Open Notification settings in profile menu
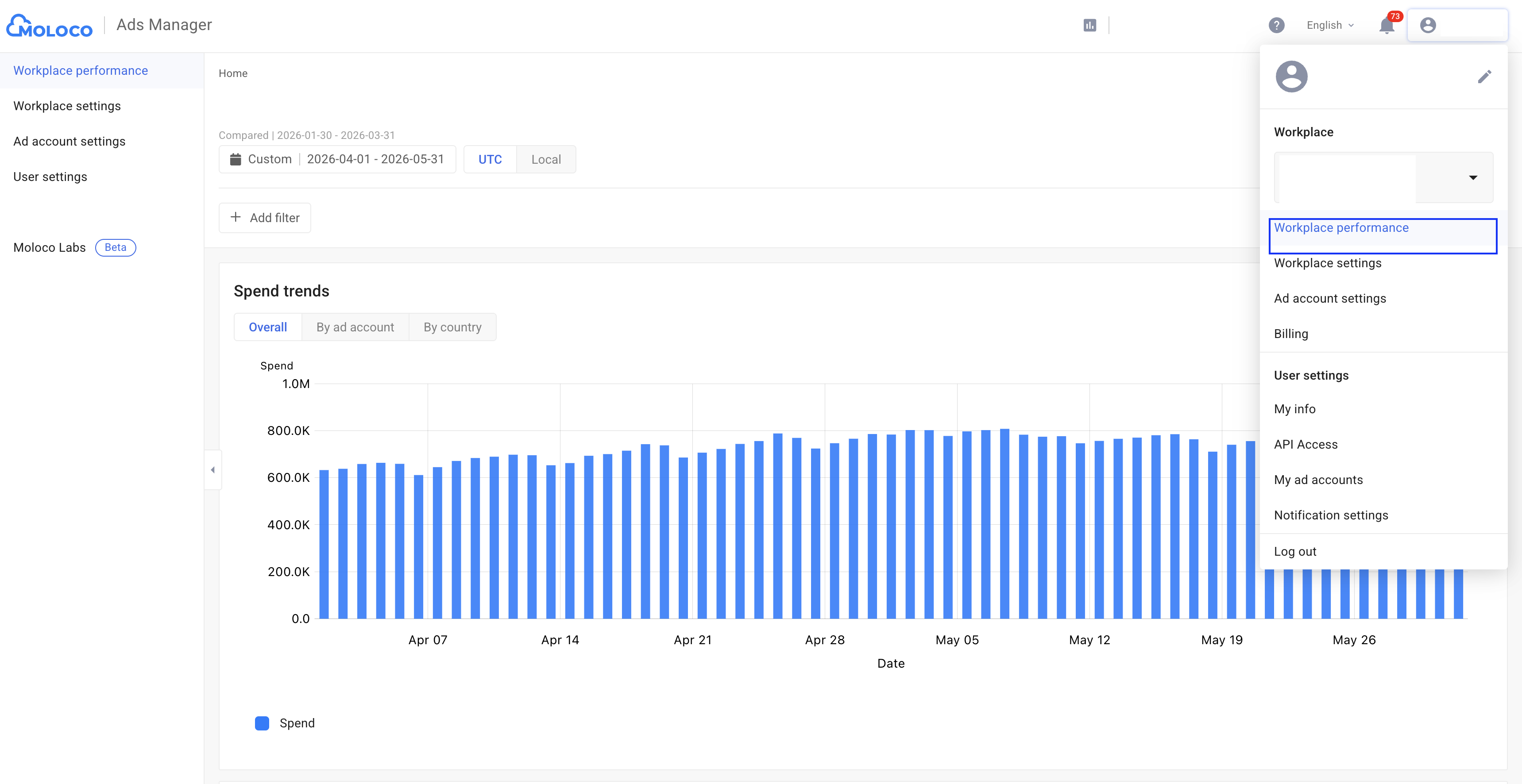 1383,515
